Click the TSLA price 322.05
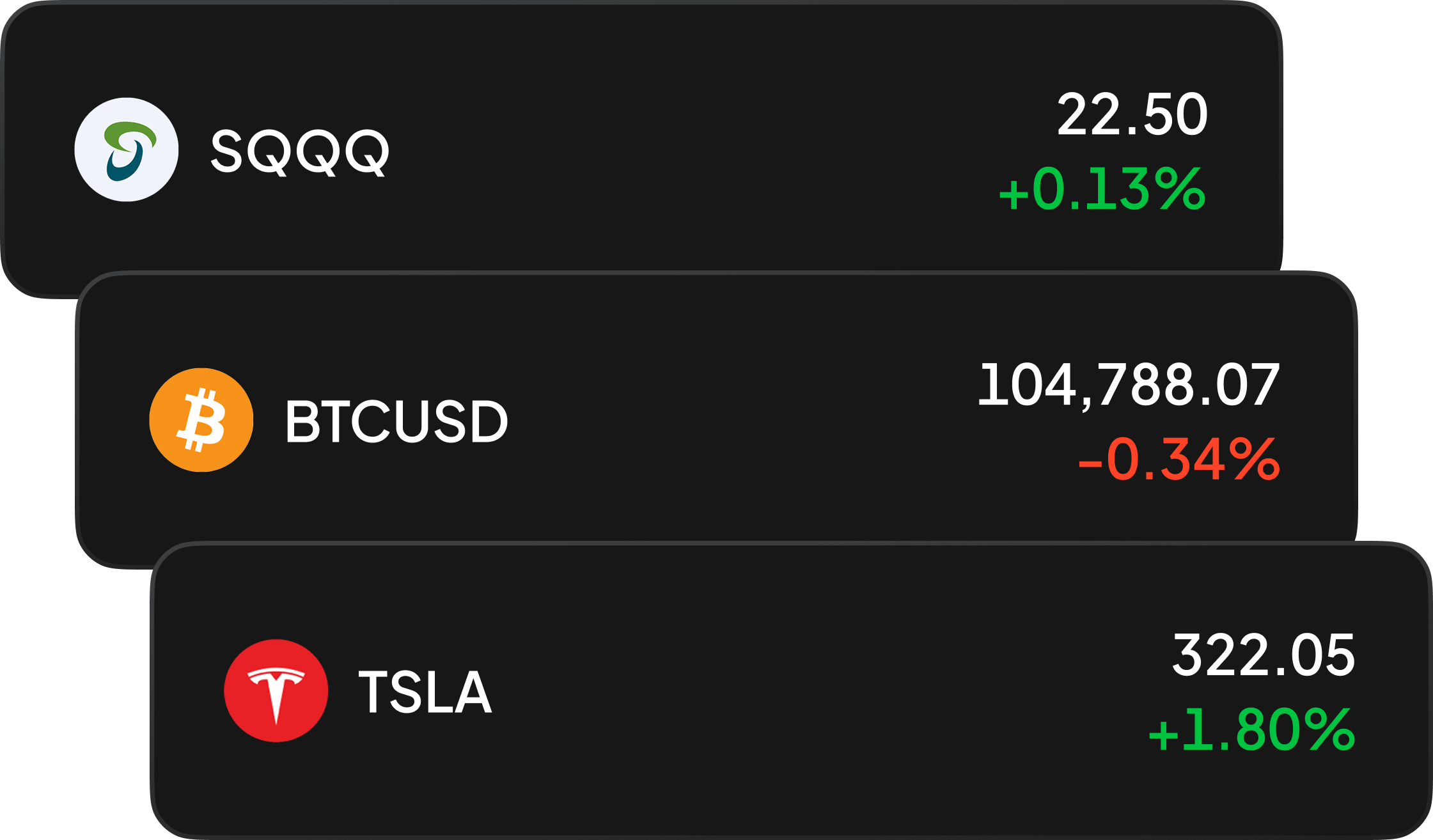 pyautogui.click(x=1263, y=655)
